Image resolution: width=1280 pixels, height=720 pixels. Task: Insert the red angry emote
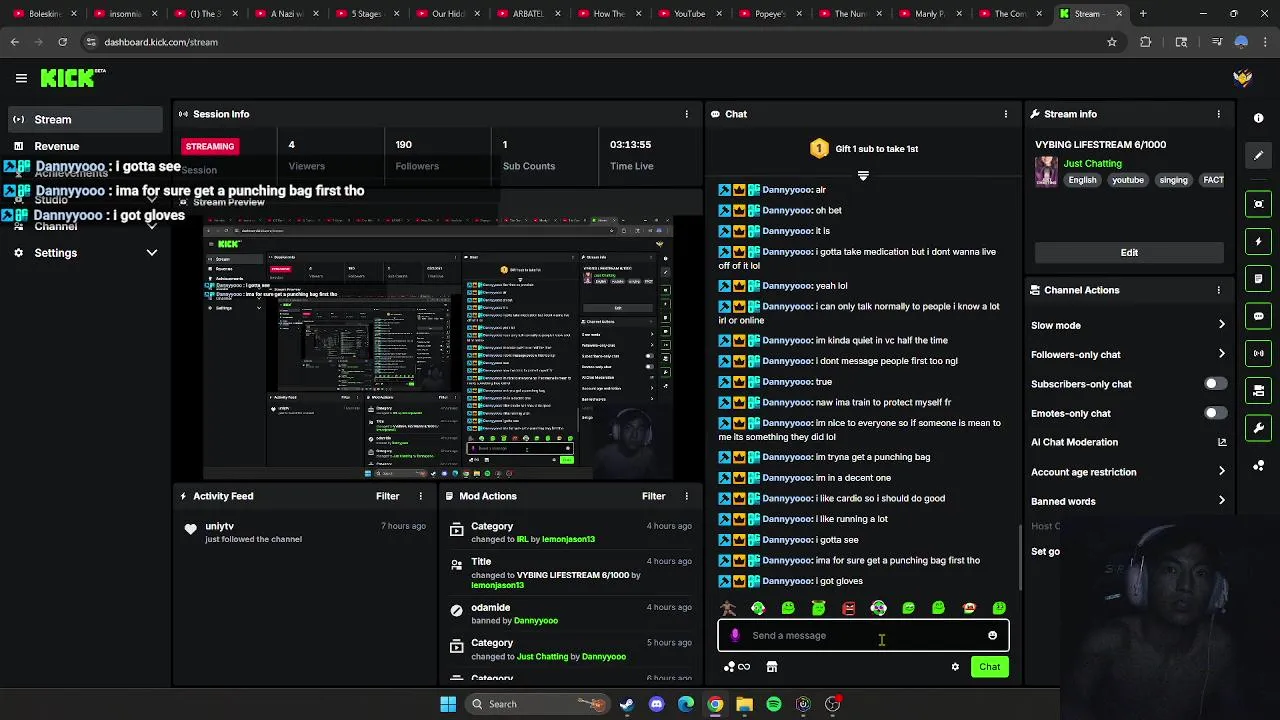[848, 608]
